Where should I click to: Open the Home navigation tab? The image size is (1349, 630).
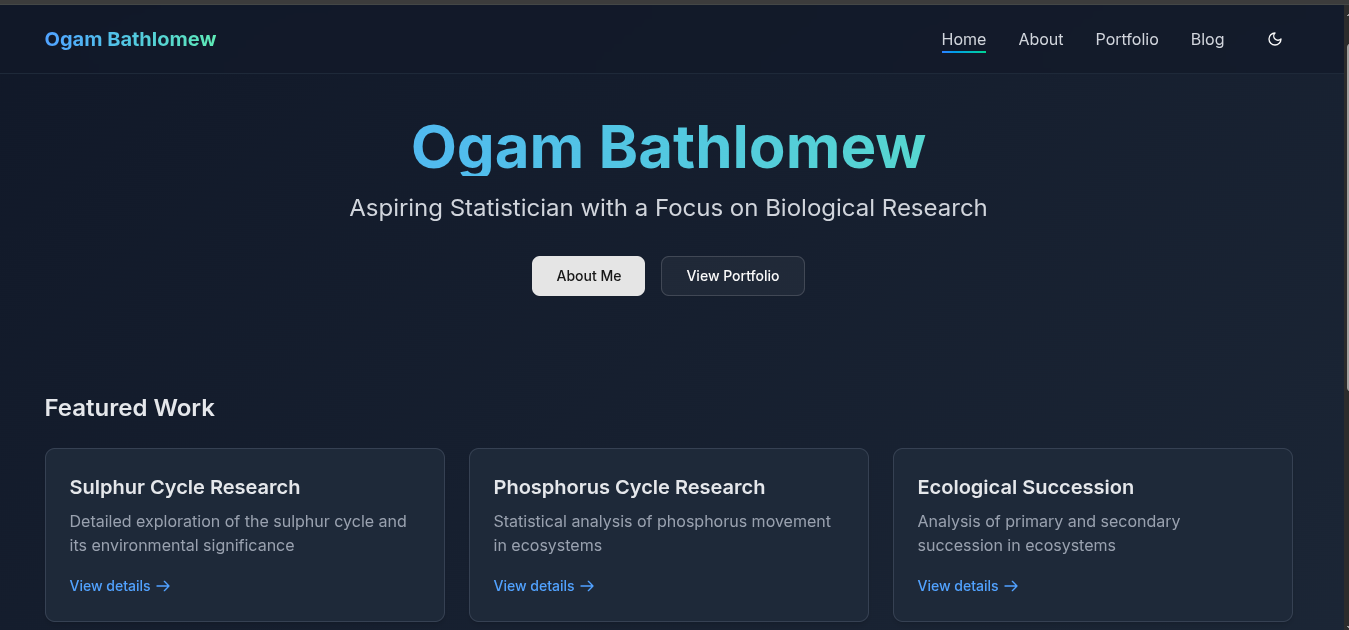tap(963, 39)
